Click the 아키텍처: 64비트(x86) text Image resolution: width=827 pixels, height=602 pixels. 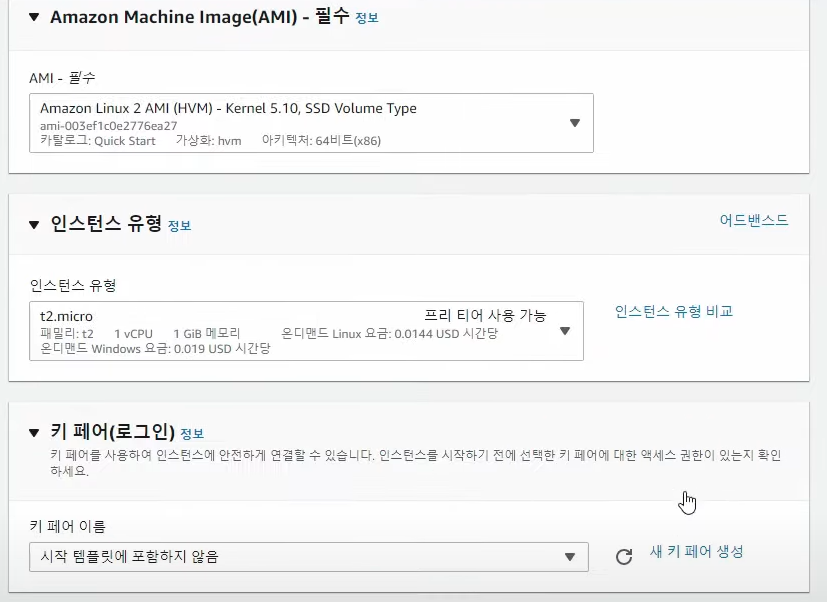321,140
